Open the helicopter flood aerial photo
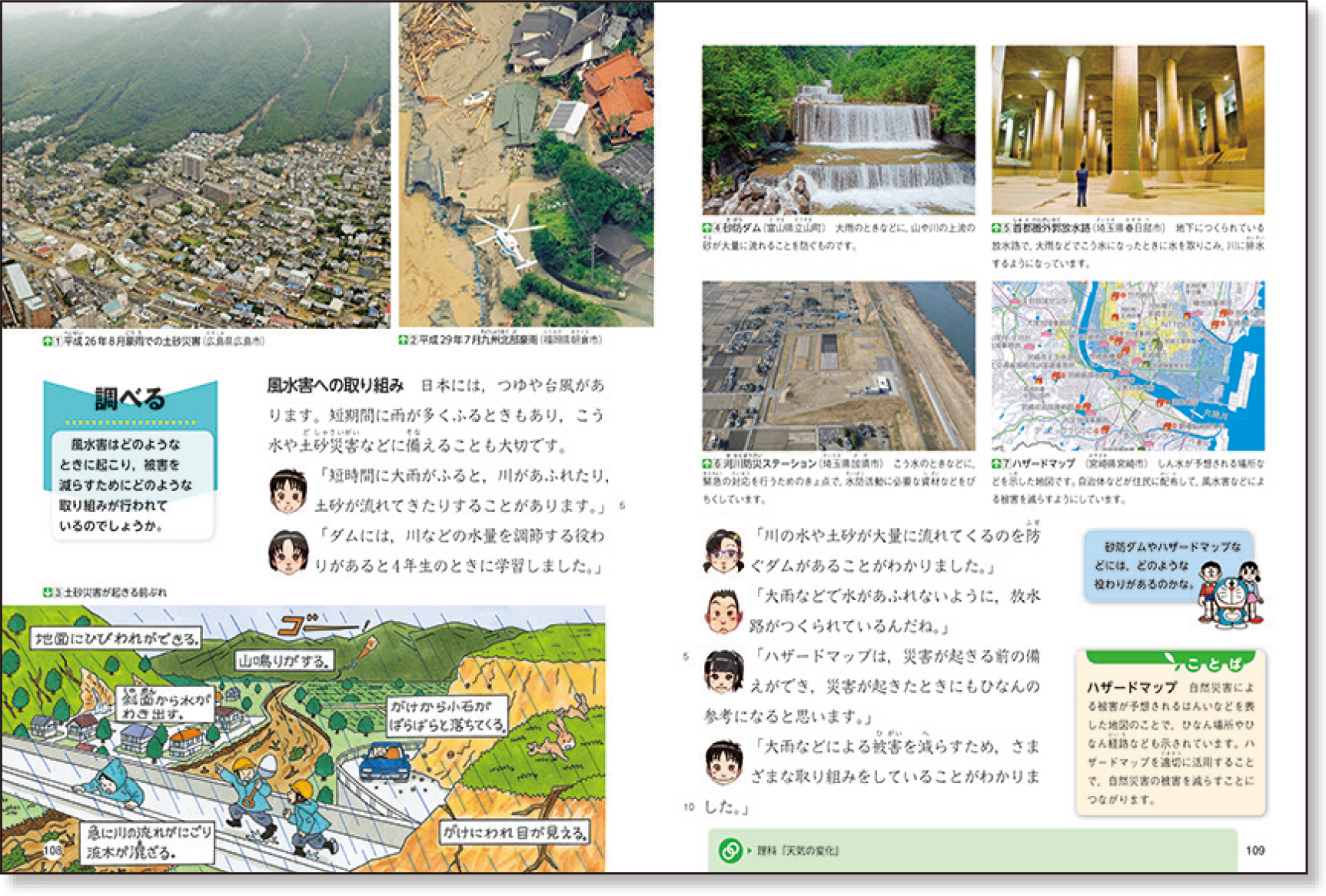This screenshot has width=1326, height=896. (x=526, y=164)
